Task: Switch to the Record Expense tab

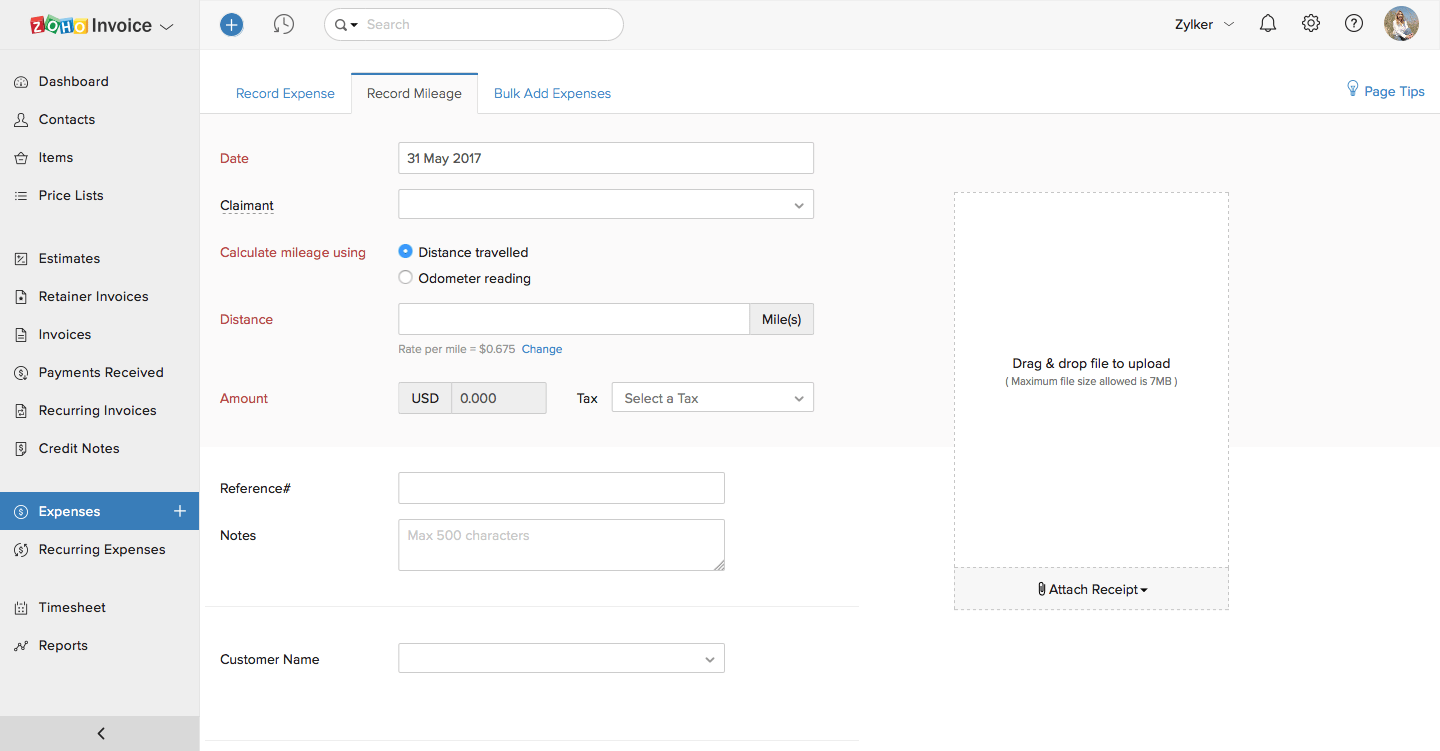Action: [x=285, y=93]
